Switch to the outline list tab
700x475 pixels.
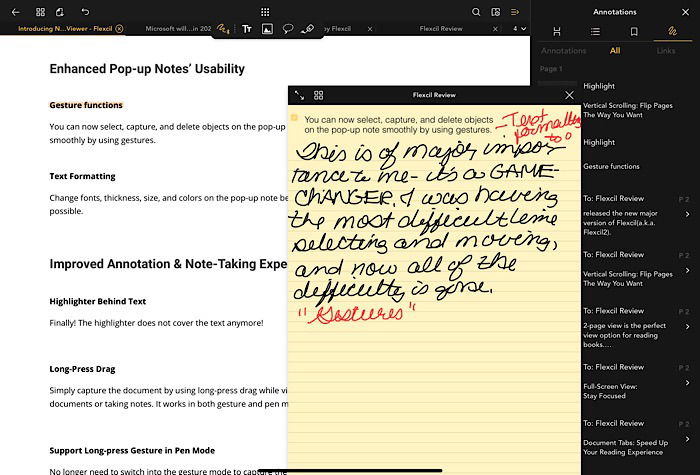[595, 32]
